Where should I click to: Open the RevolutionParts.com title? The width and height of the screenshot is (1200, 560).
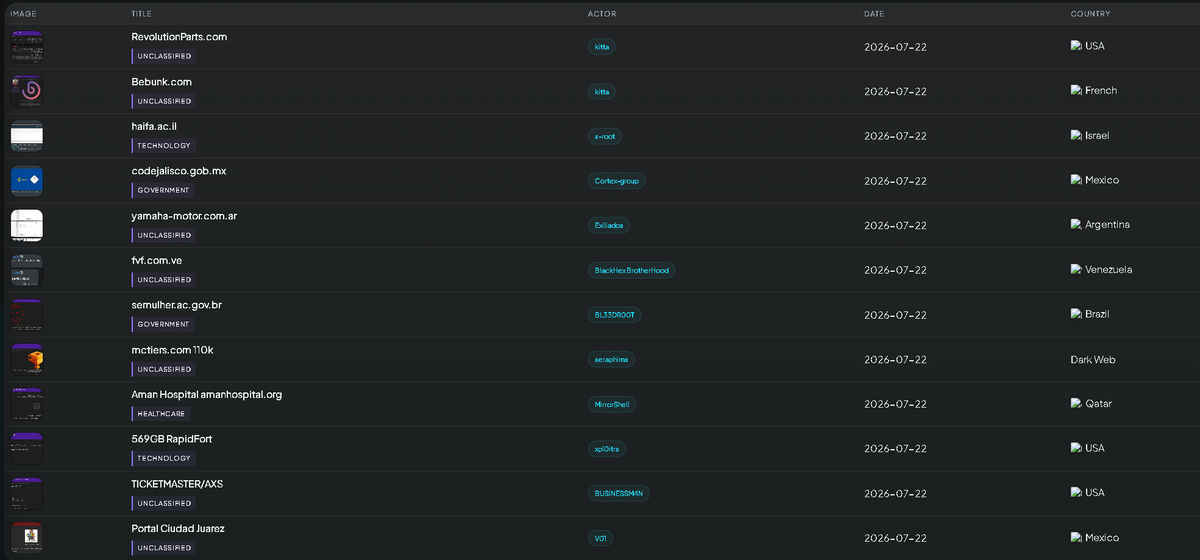(x=180, y=37)
